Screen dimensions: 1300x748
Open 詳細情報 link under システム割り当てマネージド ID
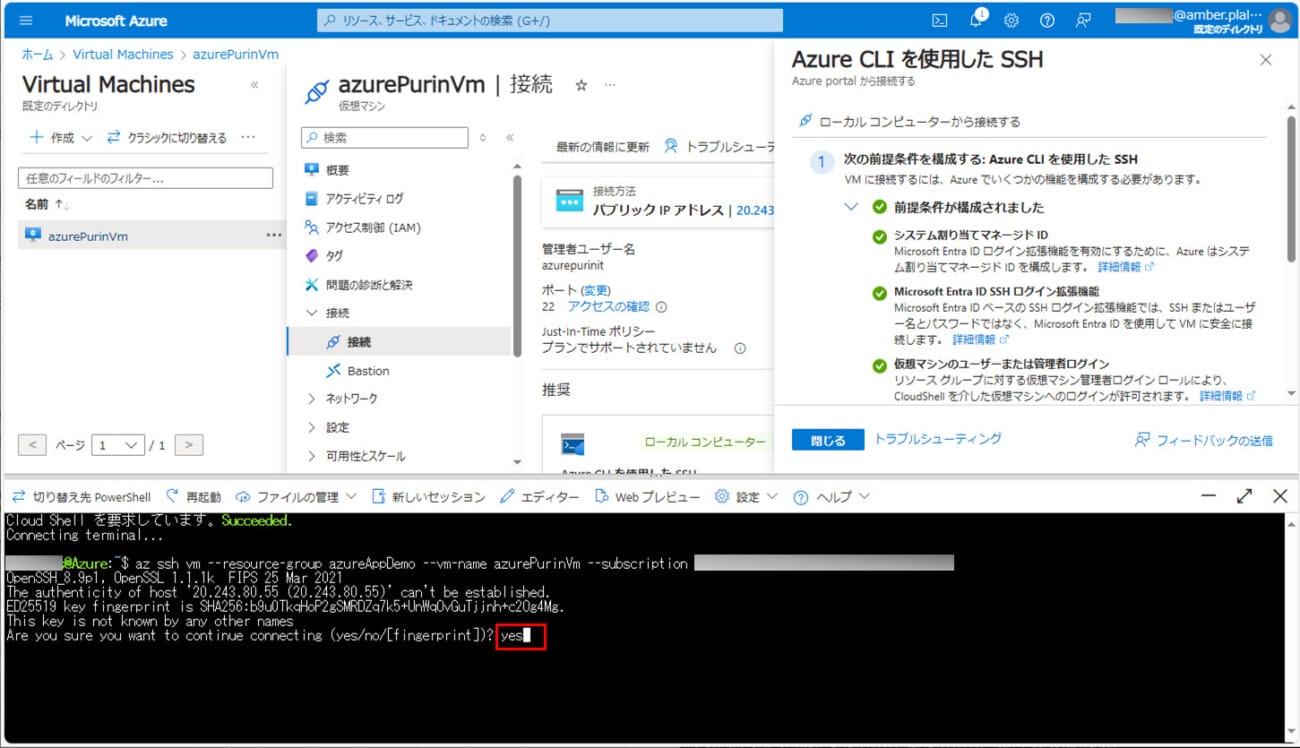point(1126,267)
